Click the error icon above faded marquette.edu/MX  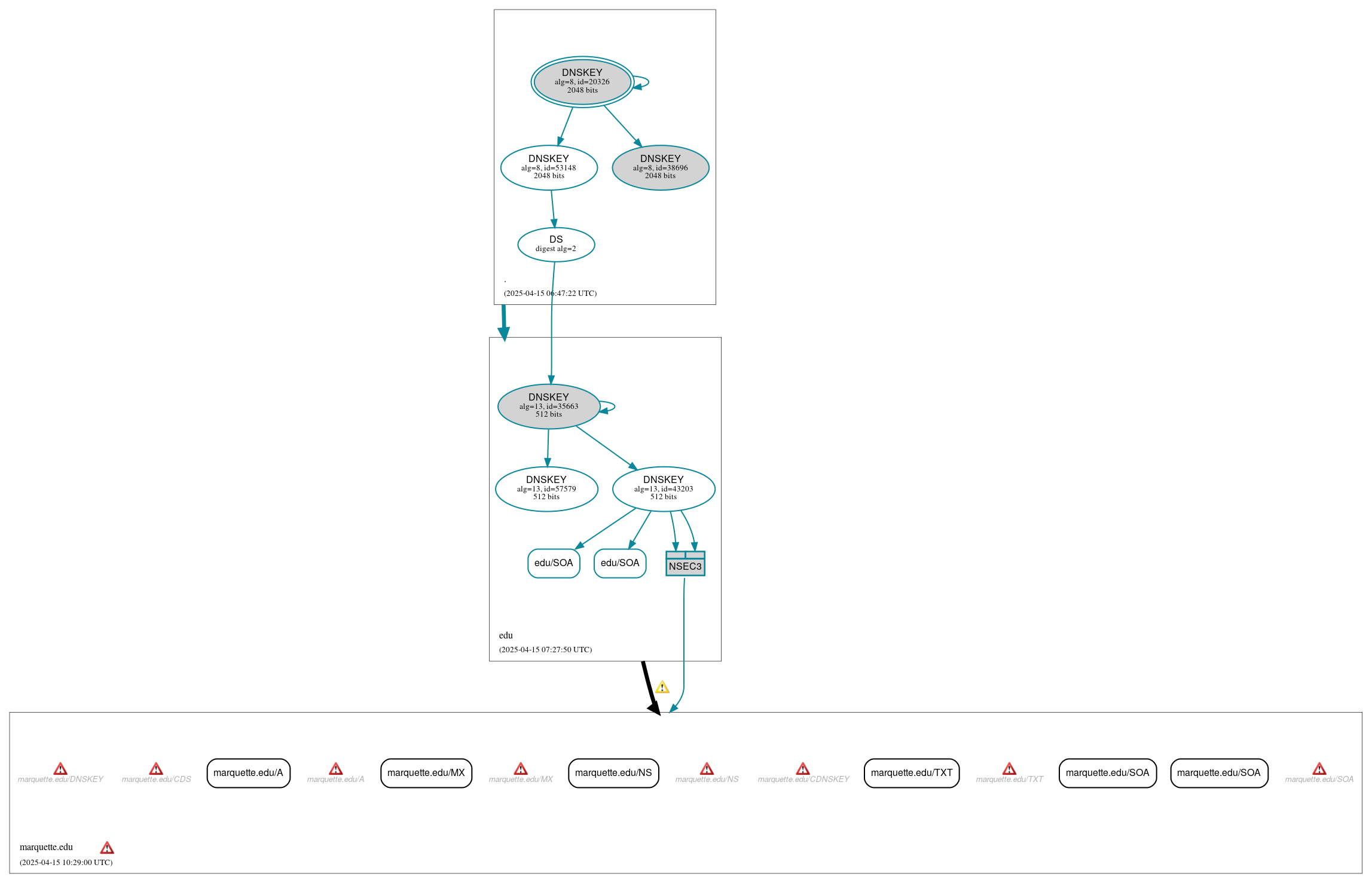click(521, 769)
